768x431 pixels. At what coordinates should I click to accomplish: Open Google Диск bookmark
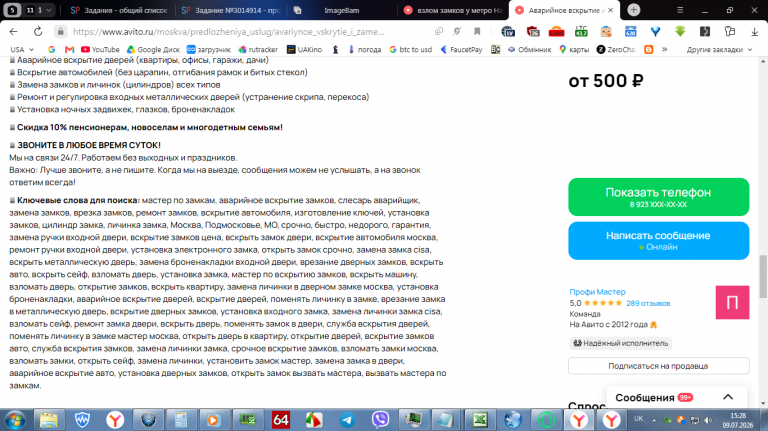point(153,49)
